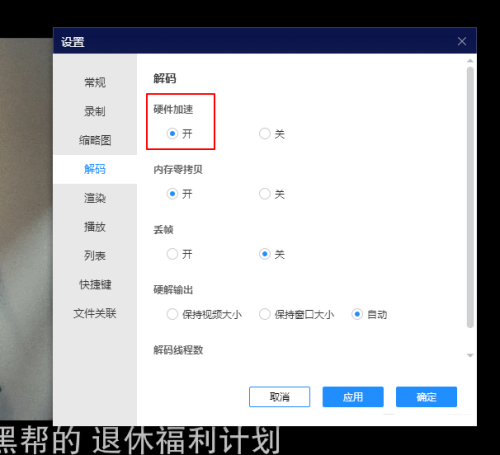This screenshot has width=500, height=455.
Task: Turn 硬件加速 on with 开 radio
Action: click(x=172, y=134)
